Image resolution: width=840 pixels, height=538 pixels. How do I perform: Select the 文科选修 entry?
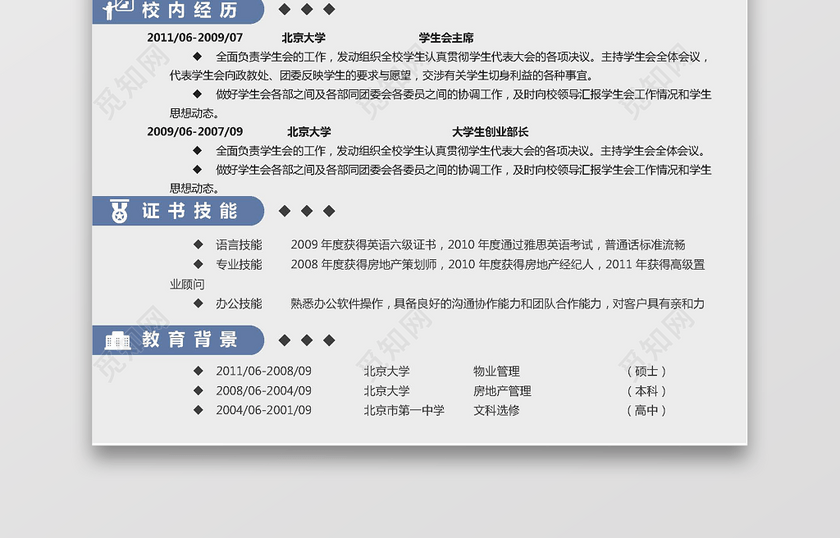(497, 410)
